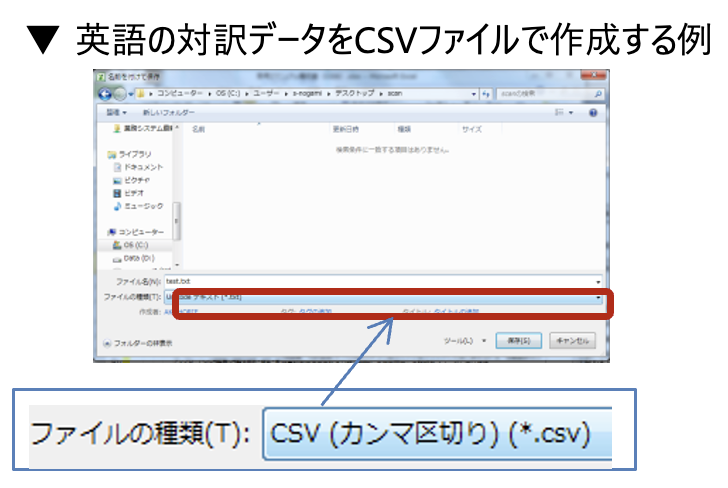Click the 保存(S) save button
This screenshot has width=728, height=488.
[x=519, y=341]
